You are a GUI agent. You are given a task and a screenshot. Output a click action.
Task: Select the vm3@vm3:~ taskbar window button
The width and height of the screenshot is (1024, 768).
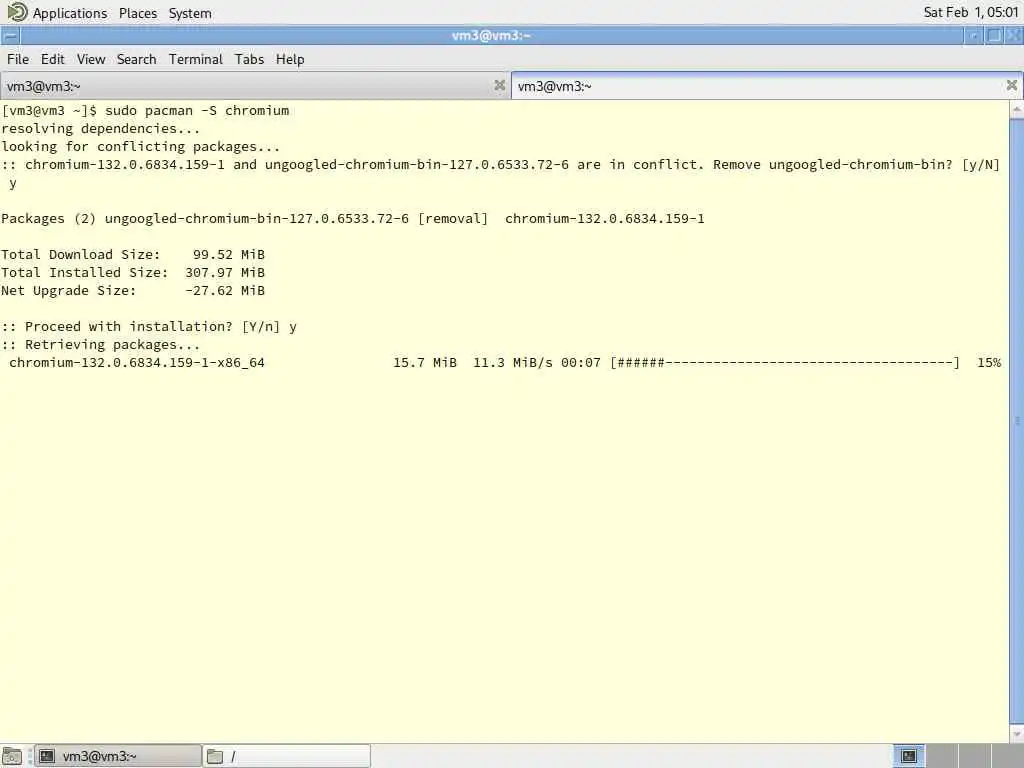tap(118, 756)
